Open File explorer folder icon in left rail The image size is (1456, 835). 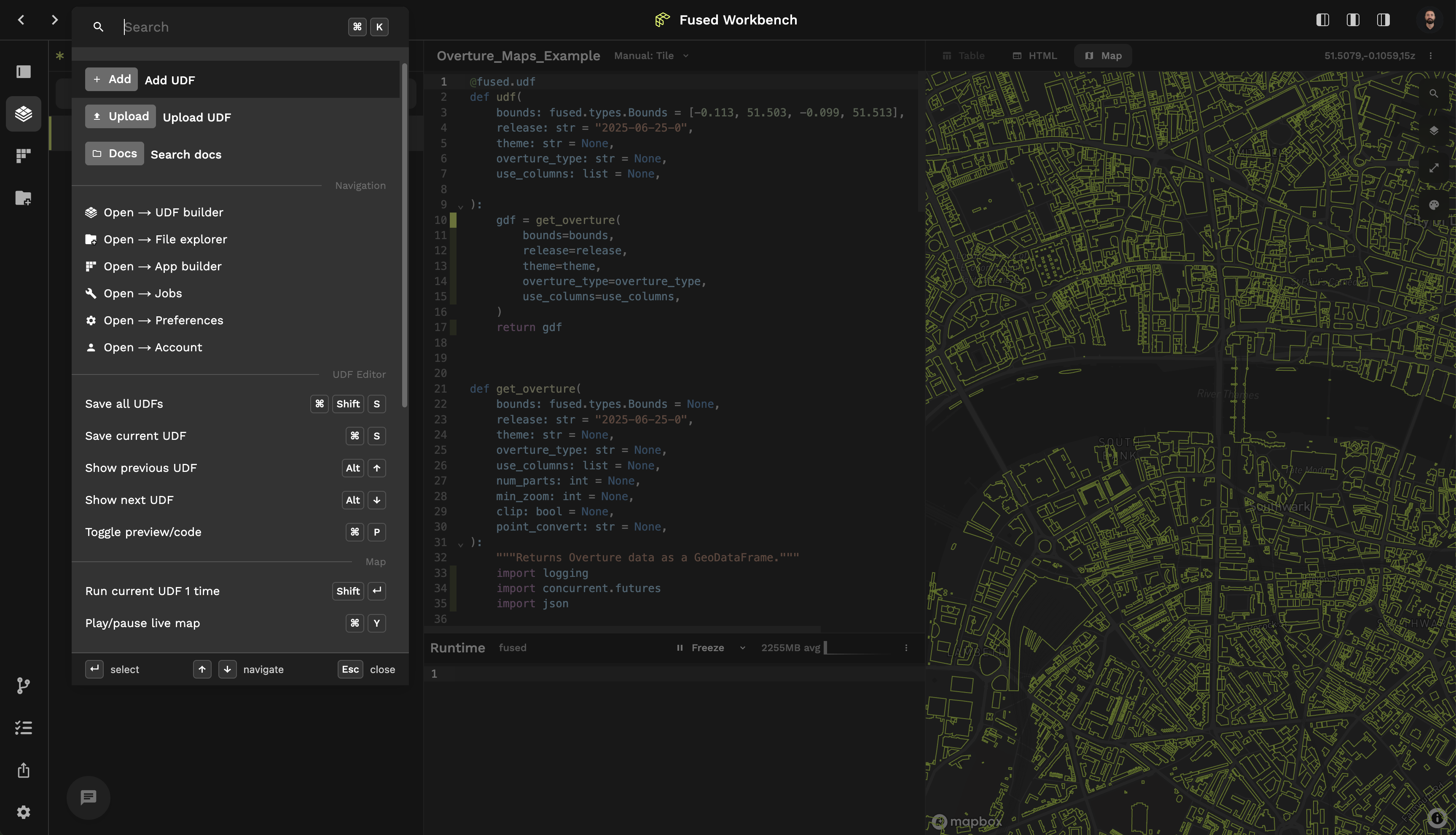tap(24, 198)
